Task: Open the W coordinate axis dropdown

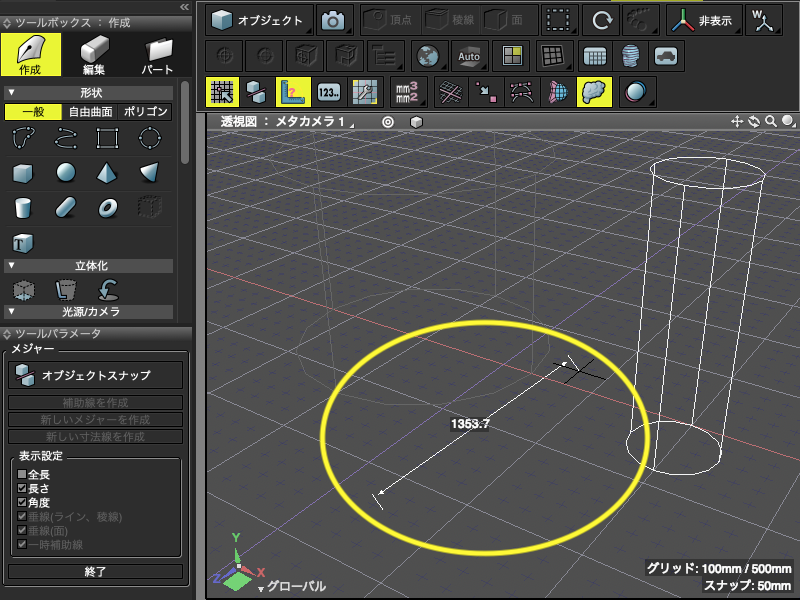Action: click(764, 20)
